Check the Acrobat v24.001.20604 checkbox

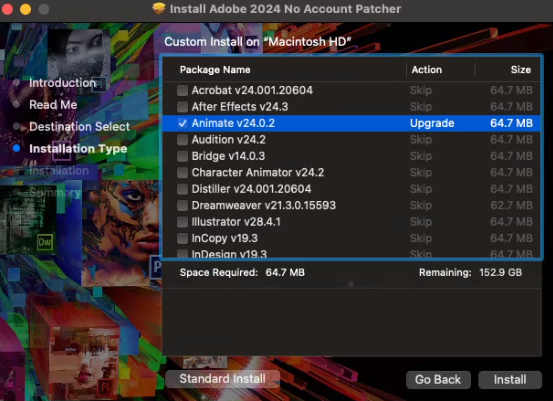[x=182, y=90]
